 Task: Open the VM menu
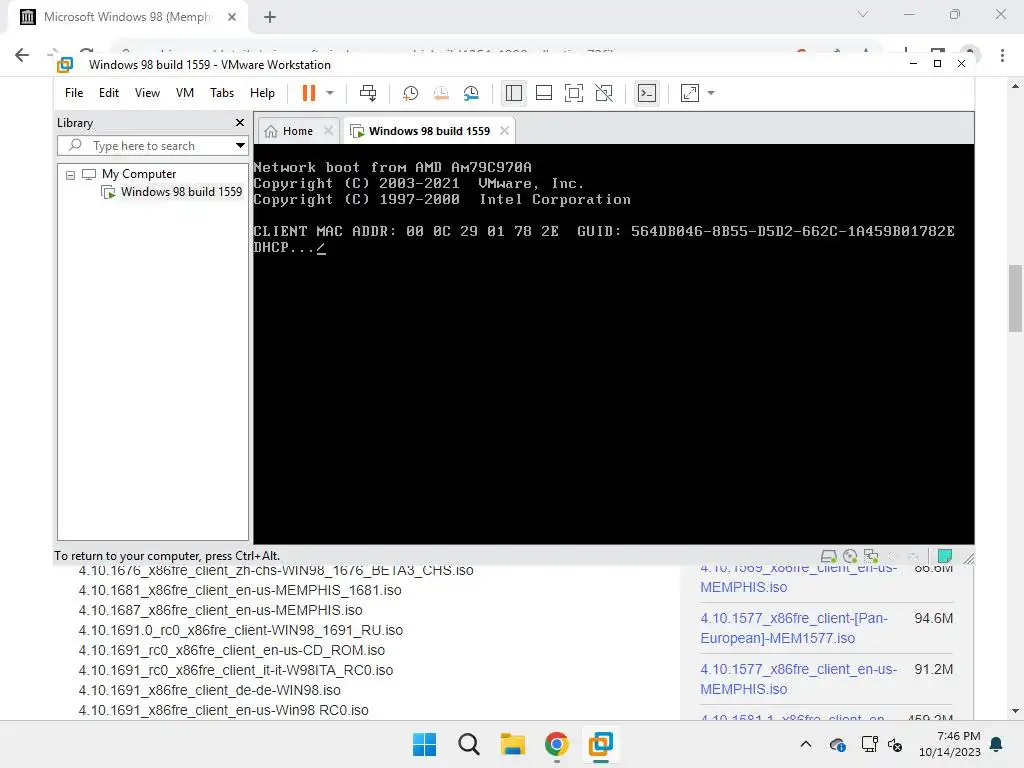tap(185, 93)
